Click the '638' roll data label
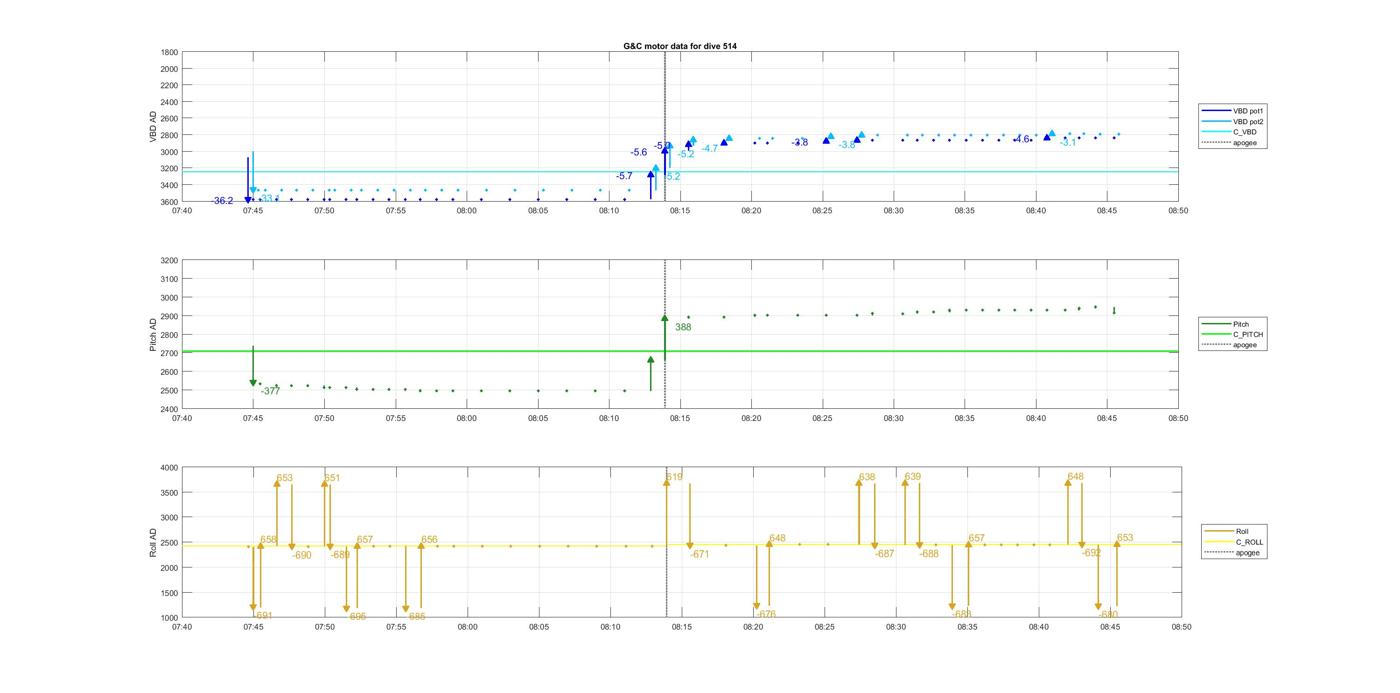 (867, 477)
